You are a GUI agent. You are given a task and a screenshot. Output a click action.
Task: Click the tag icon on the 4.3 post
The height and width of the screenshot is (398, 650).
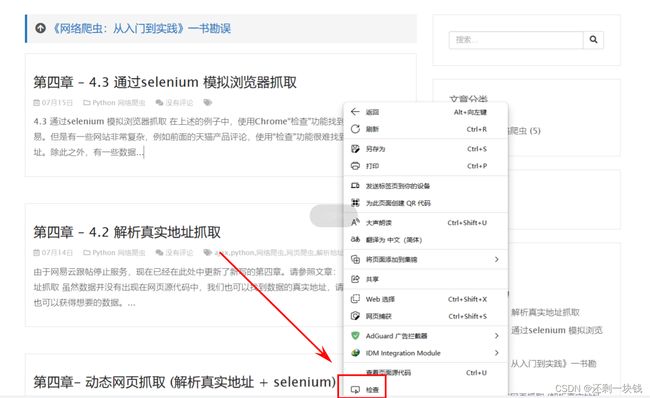[208, 102]
